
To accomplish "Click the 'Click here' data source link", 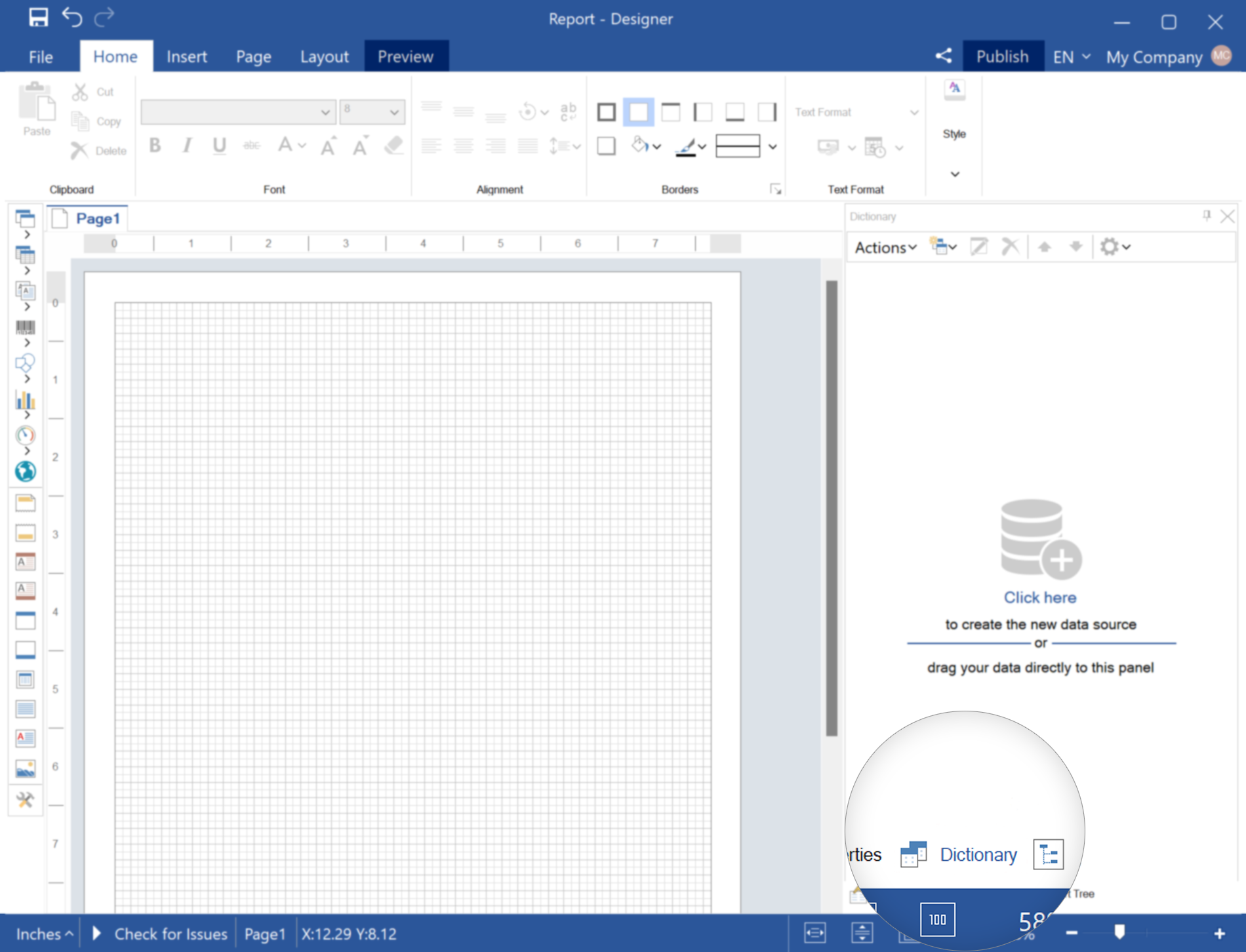I will (x=1039, y=597).
